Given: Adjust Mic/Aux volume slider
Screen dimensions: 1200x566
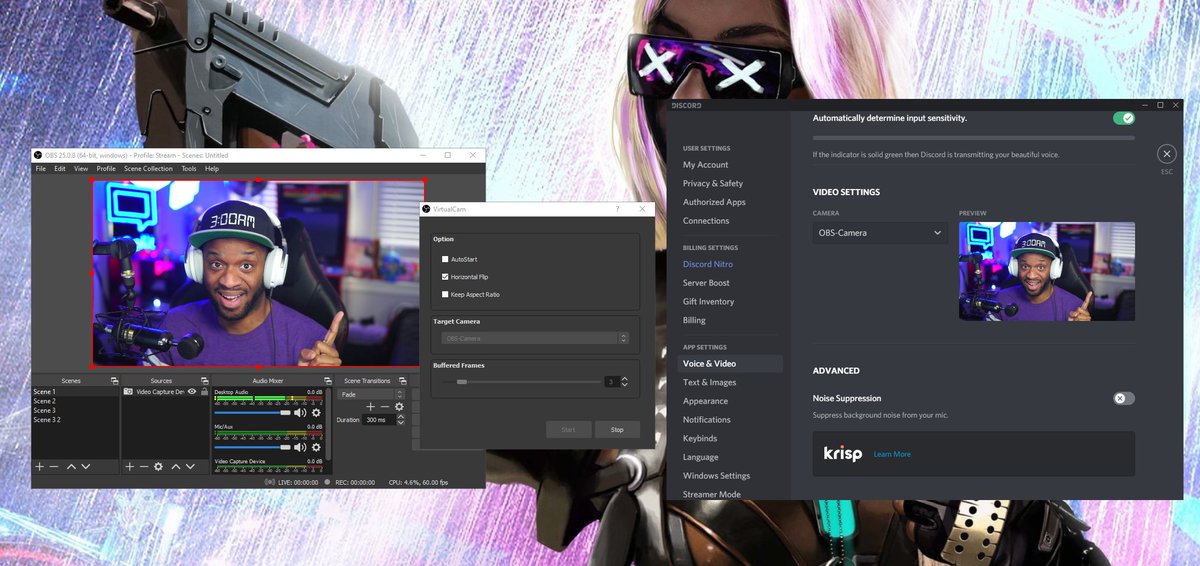Looking at the screenshot, I should (x=252, y=447).
